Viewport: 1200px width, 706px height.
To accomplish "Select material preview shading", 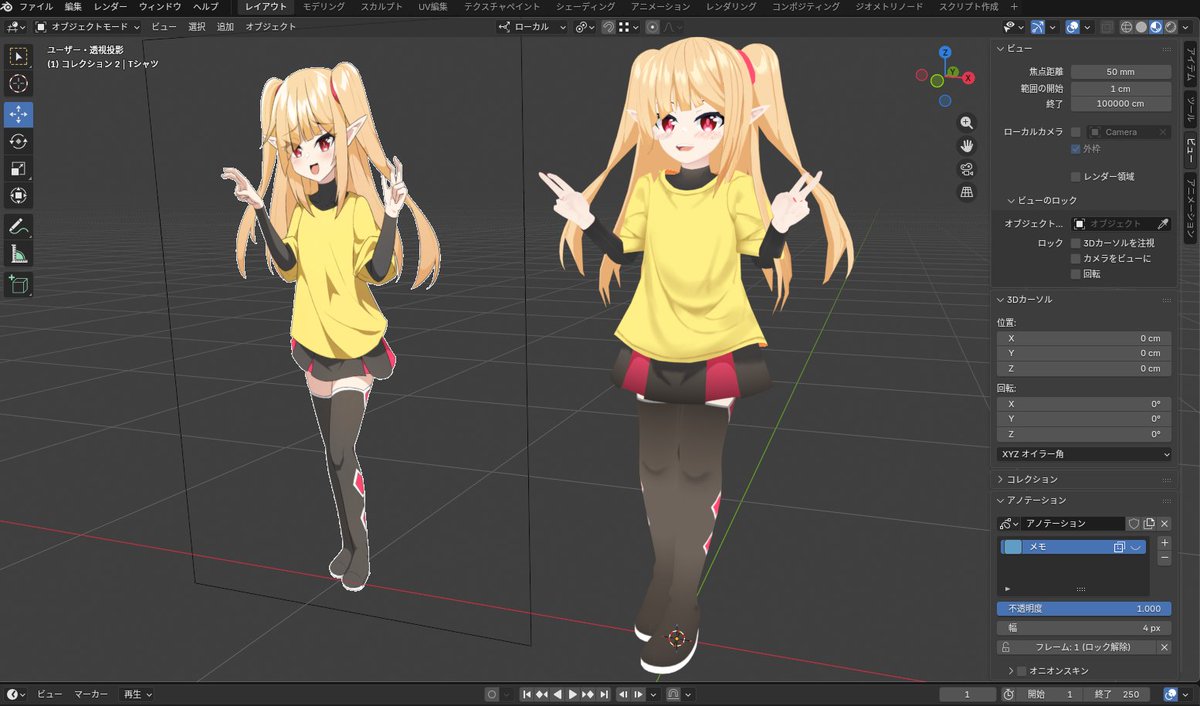I will 1155,27.
